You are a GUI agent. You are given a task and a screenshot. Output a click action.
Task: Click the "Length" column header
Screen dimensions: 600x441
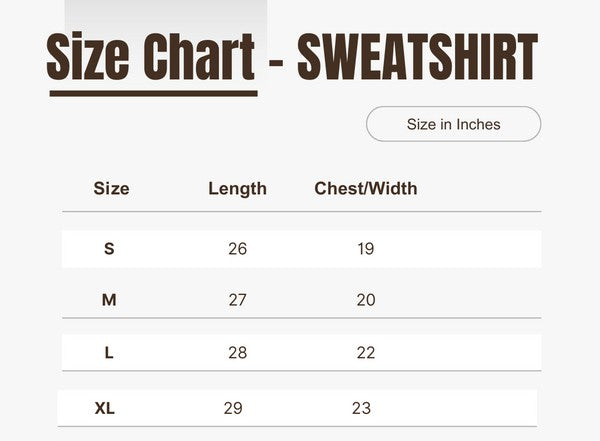click(237, 188)
